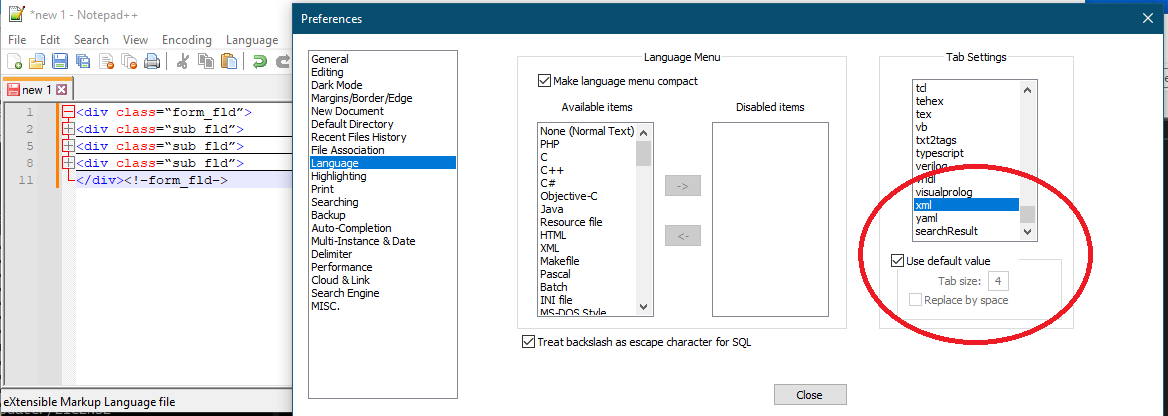Open the Edit menu
This screenshot has width=1168, height=416.
(50, 40)
